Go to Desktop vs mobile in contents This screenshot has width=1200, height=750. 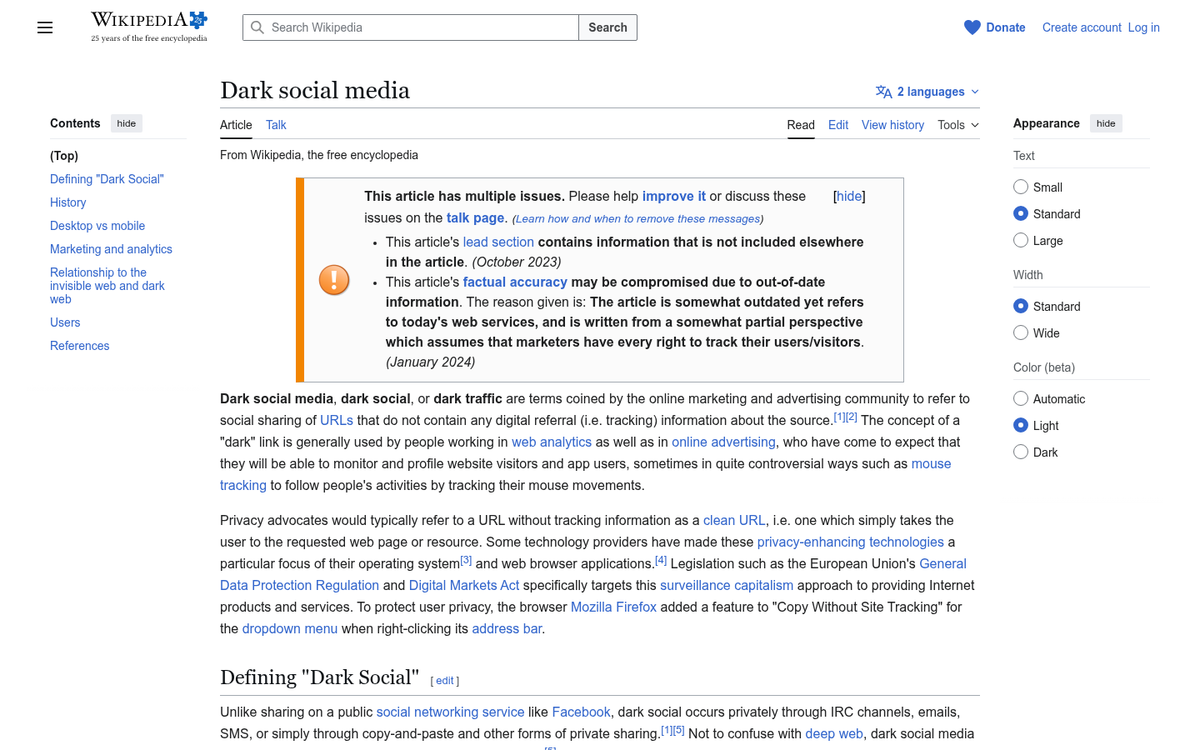click(x=97, y=226)
